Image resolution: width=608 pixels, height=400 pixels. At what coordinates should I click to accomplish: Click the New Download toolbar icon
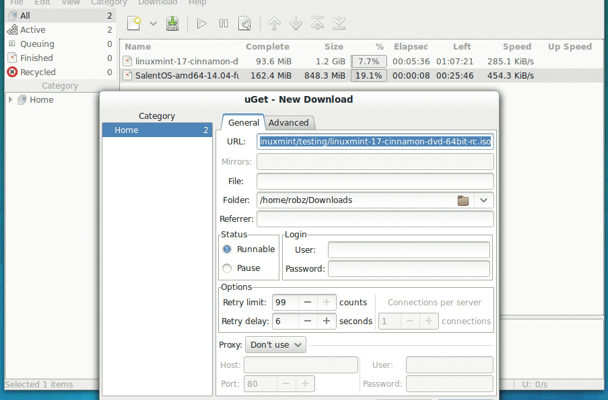134,24
